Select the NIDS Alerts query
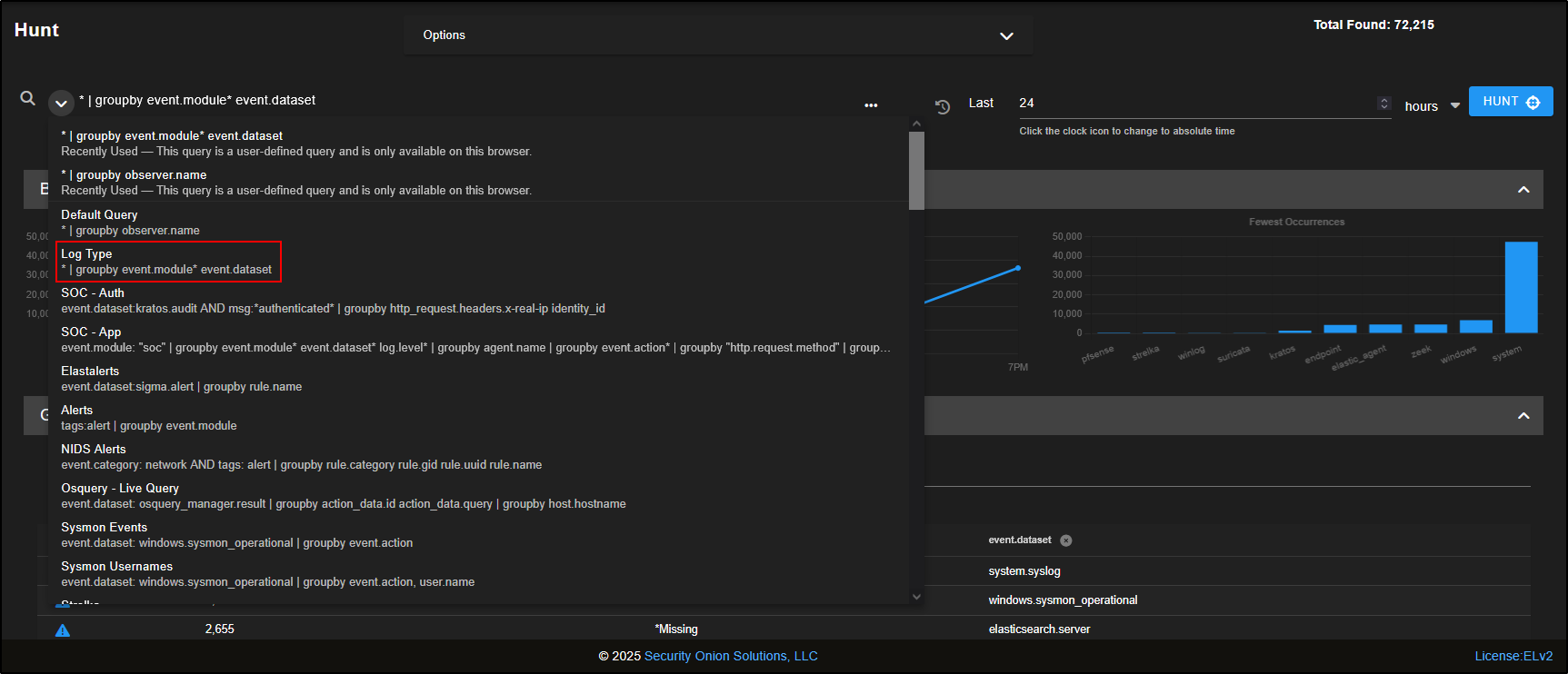 point(94,450)
